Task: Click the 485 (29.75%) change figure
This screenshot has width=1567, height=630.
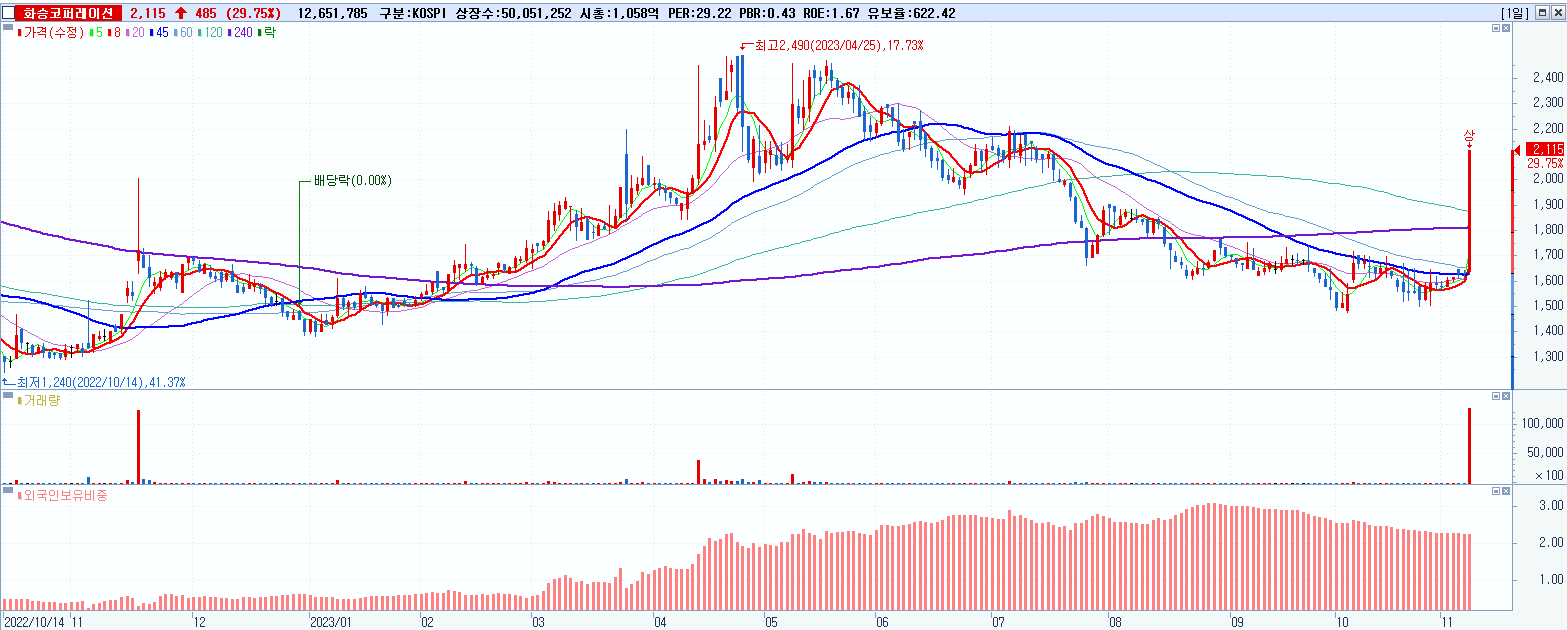Action: pyautogui.click(x=238, y=13)
